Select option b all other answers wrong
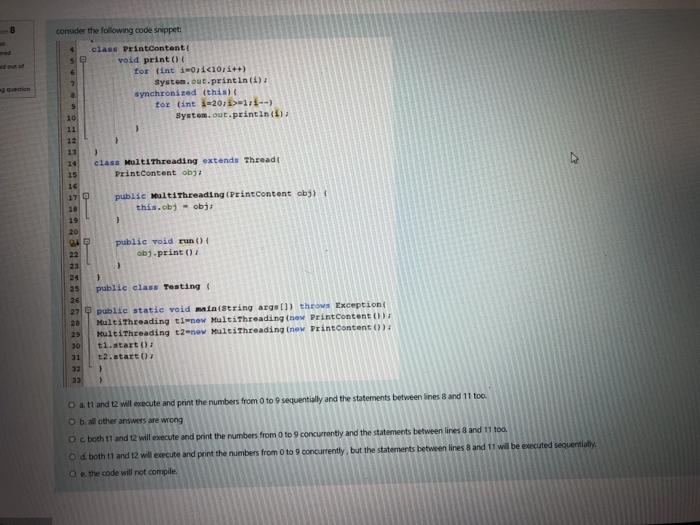Image resolution: width=700 pixels, height=525 pixels. [x=72, y=421]
